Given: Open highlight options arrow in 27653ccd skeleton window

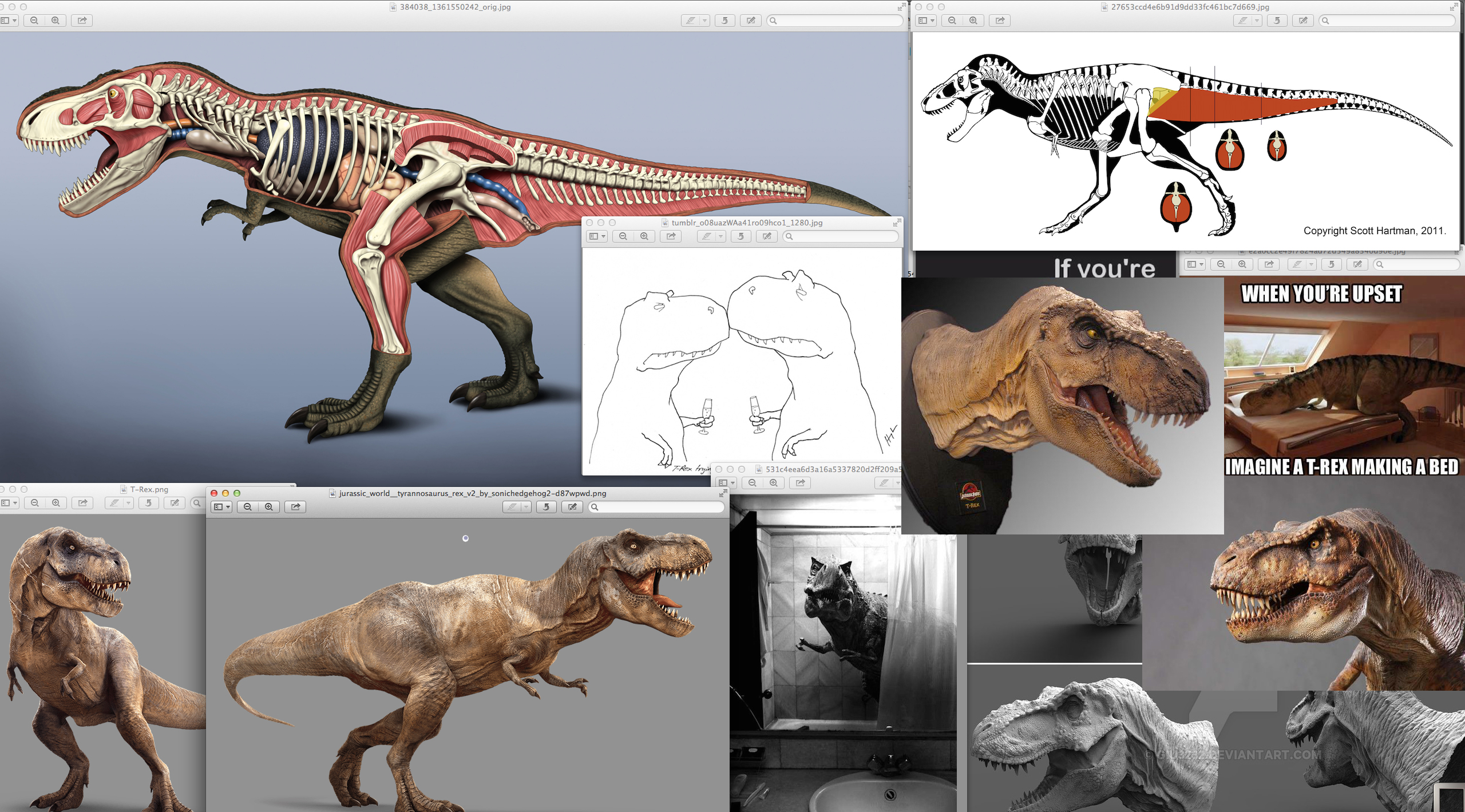Looking at the screenshot, I should [1257, 21].
